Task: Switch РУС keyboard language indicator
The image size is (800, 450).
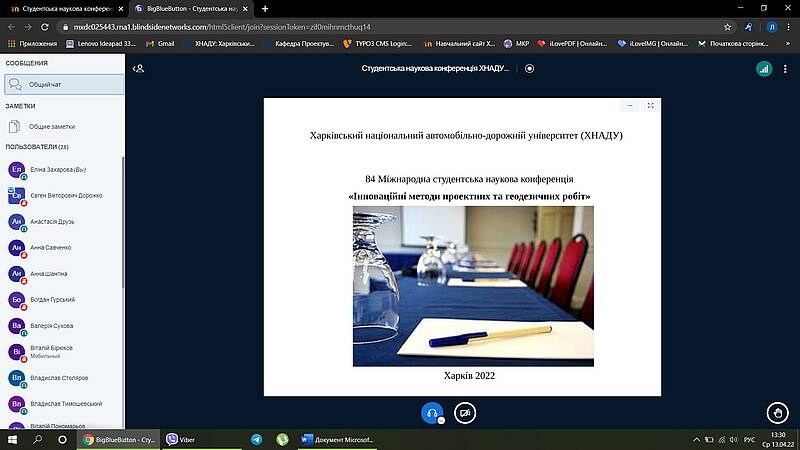Action: 749,439
